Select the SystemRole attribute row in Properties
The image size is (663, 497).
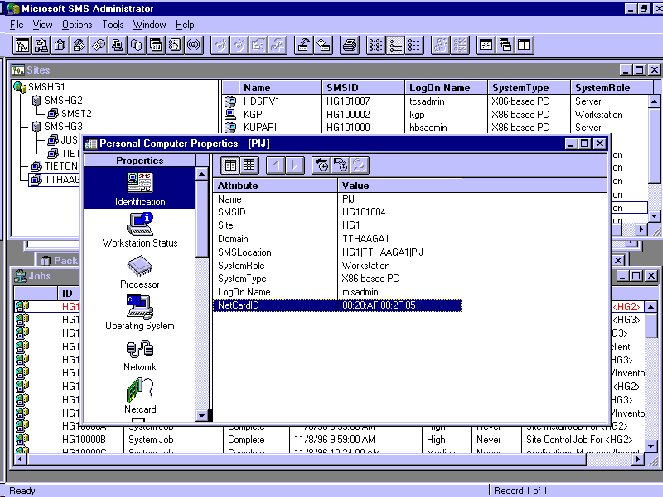pyautogui.click(x=337, y=266)
